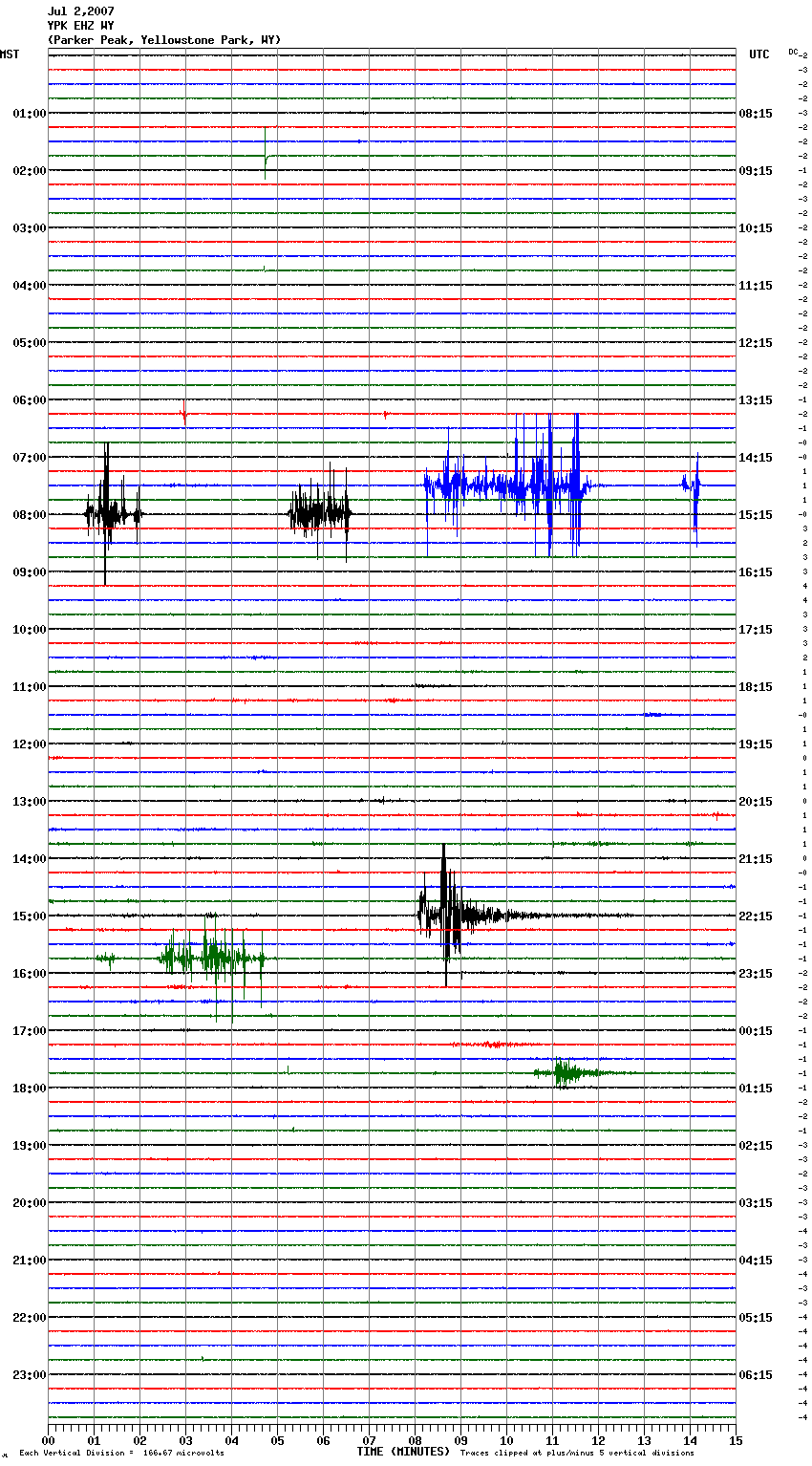
Task: Select the '16:00' MST row label
Action: coord(30,974)
